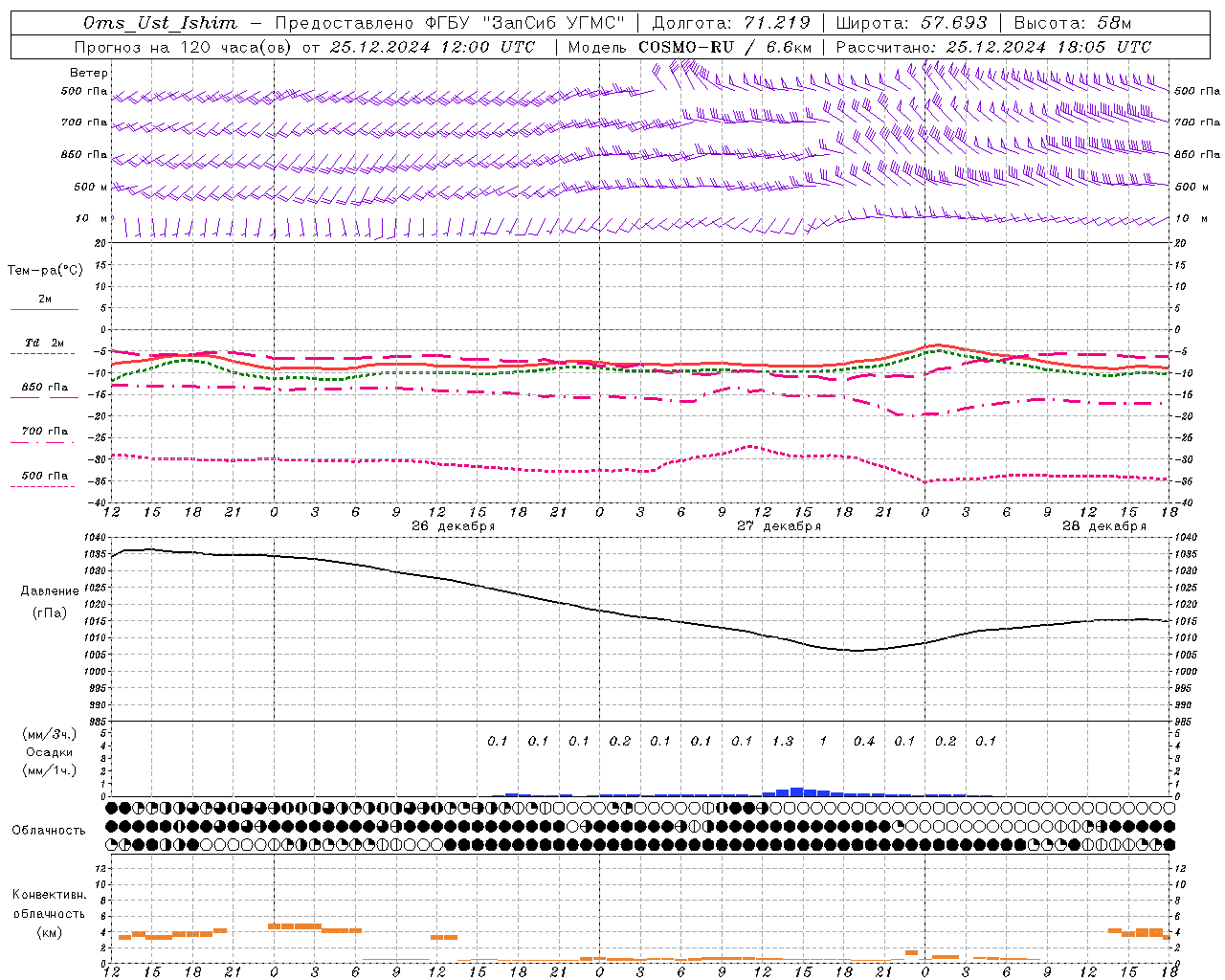Screen dimensions: 1225x980
Task: Click the 850 гПа temperature legend label
Action: pyautogui.click(x=45, y=388)
